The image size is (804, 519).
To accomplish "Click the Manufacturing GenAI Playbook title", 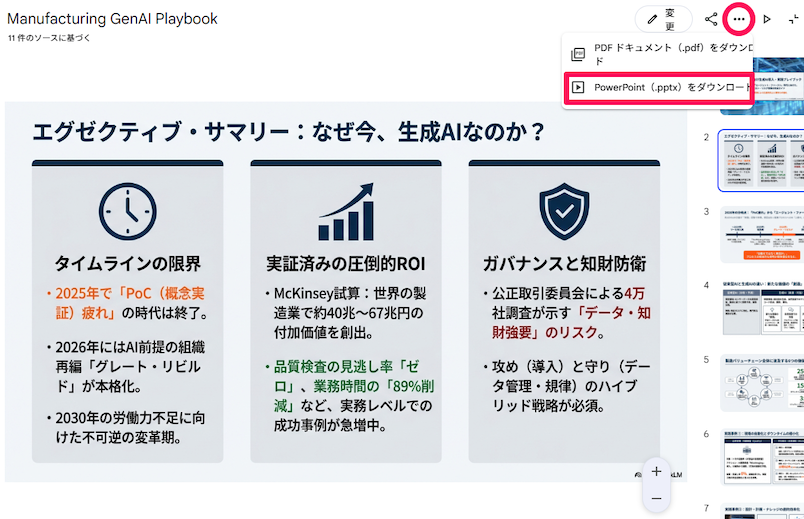I will click(112, 19).
